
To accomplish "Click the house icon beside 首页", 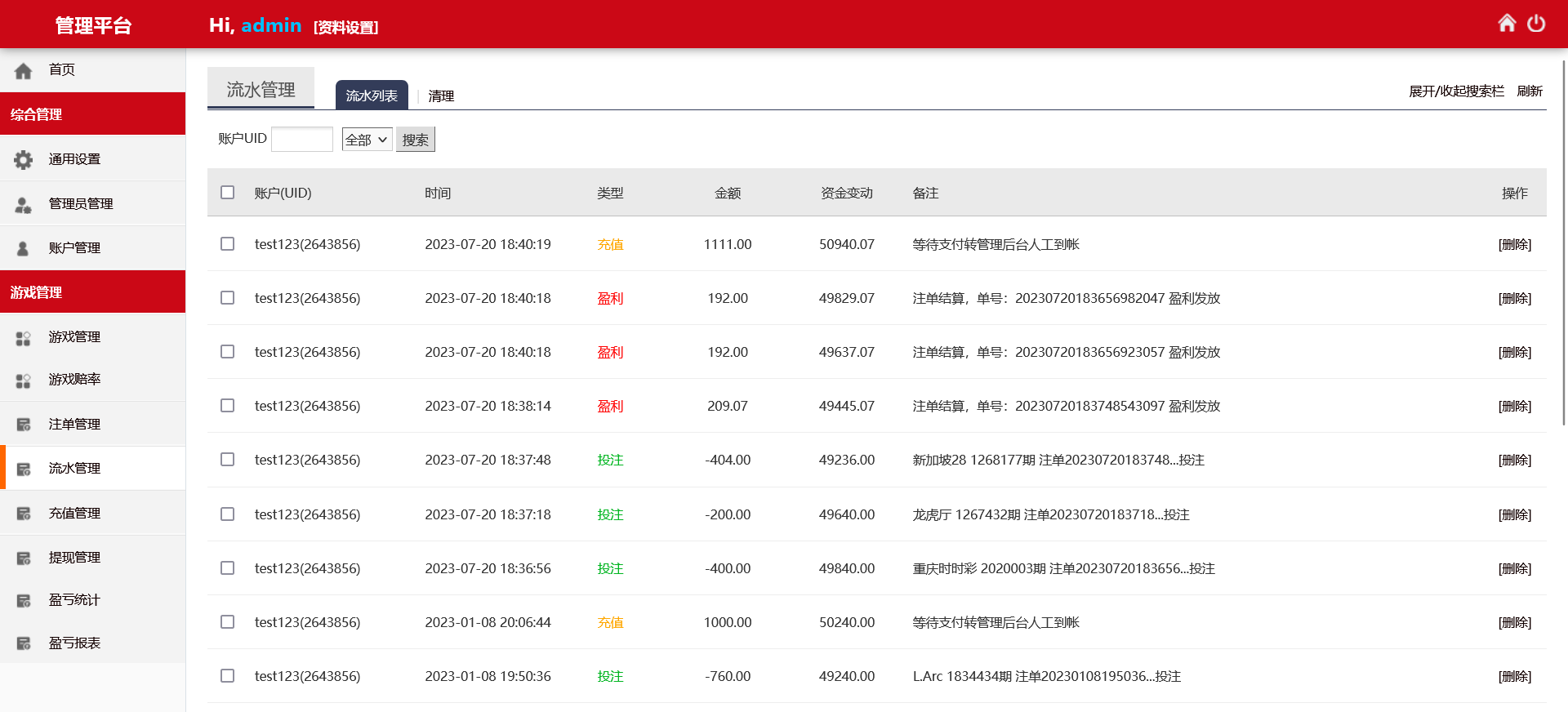I will point(24,71).
